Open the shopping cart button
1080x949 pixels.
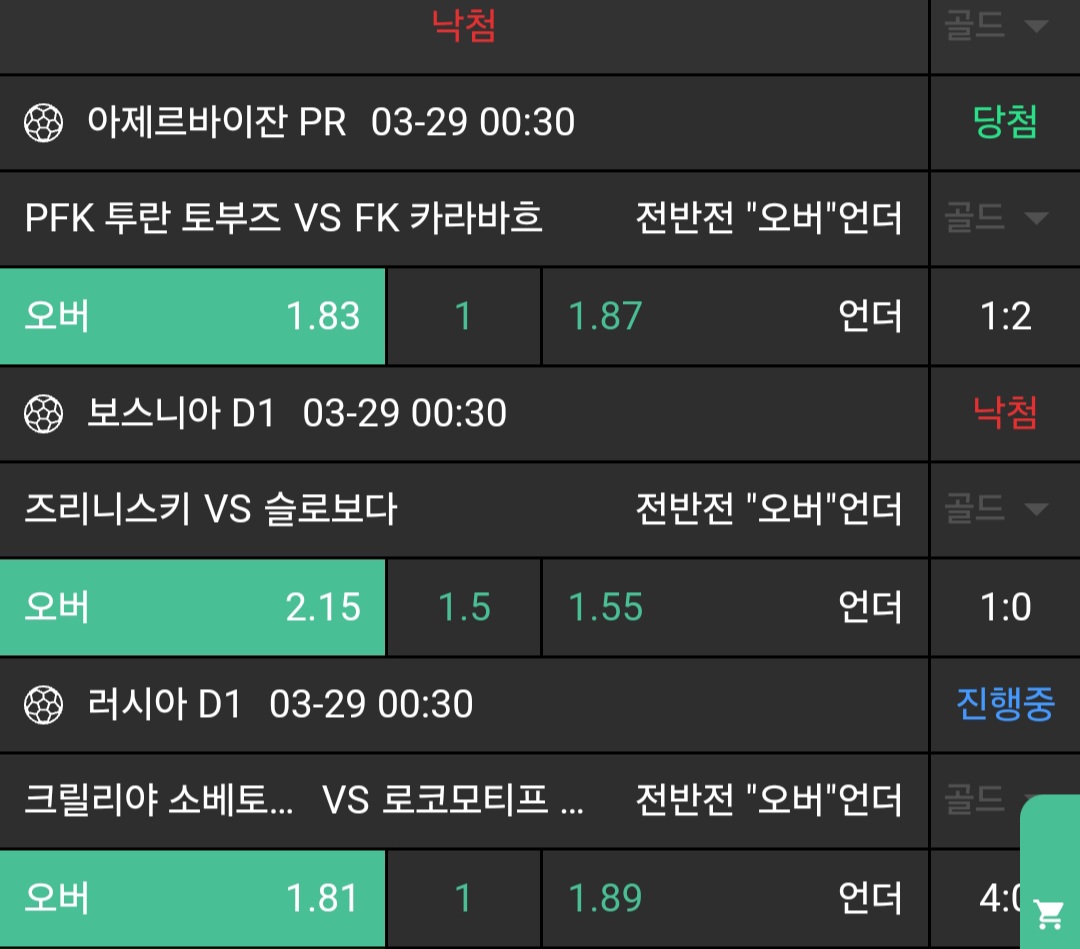point(1049,912)
